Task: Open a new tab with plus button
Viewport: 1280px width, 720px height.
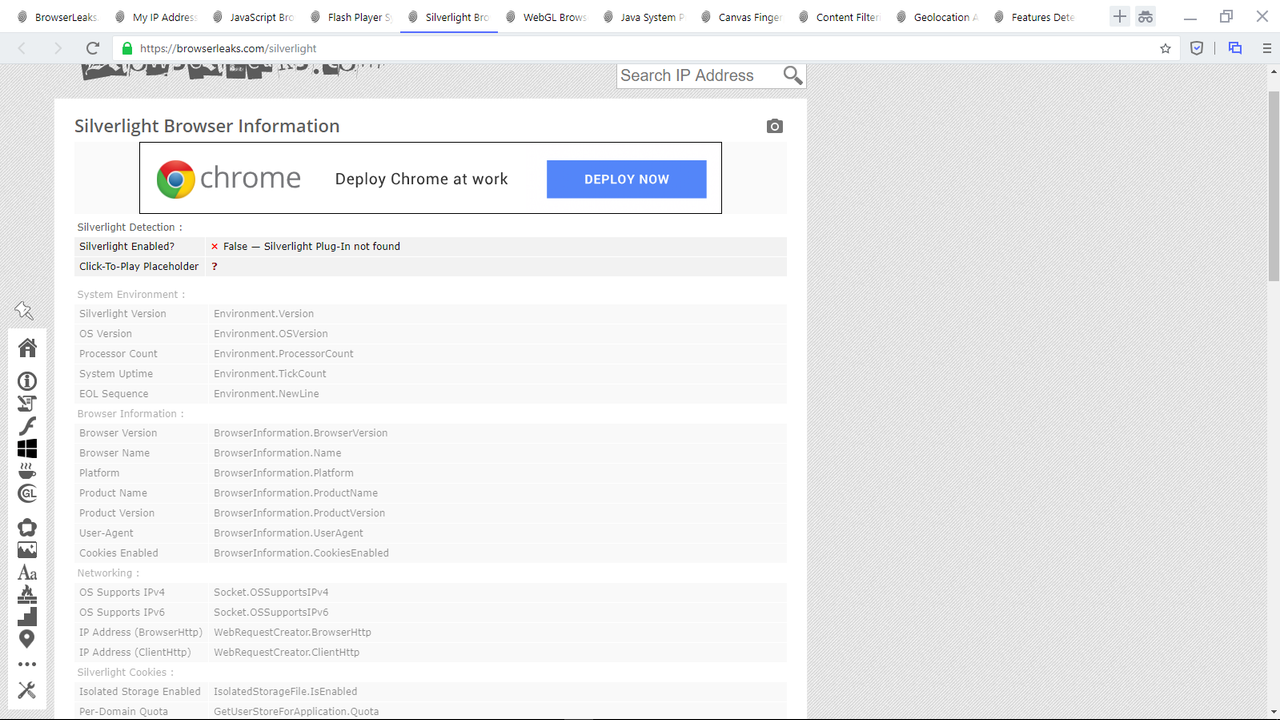Action: click(1120, 17)
